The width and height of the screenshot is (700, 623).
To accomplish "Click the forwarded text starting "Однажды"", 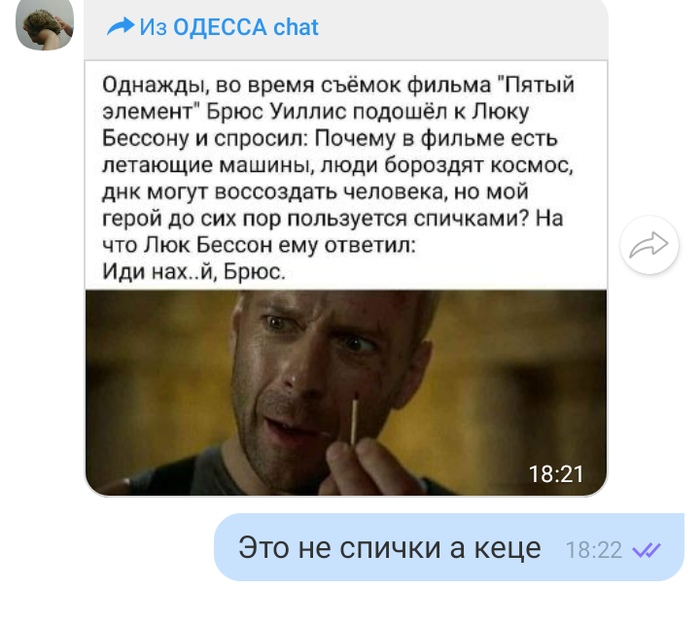I will click(x=338, y=178).
